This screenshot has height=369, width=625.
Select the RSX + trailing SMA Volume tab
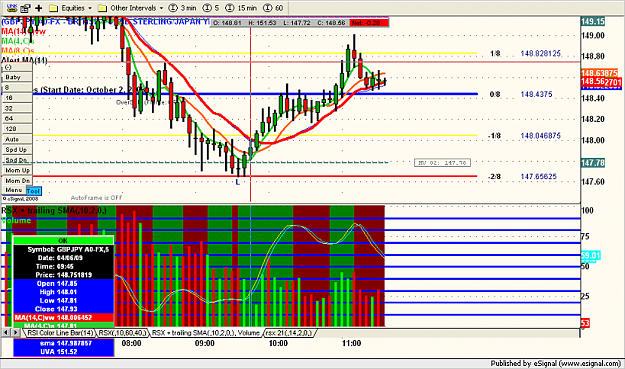click(x=206, y=333)
